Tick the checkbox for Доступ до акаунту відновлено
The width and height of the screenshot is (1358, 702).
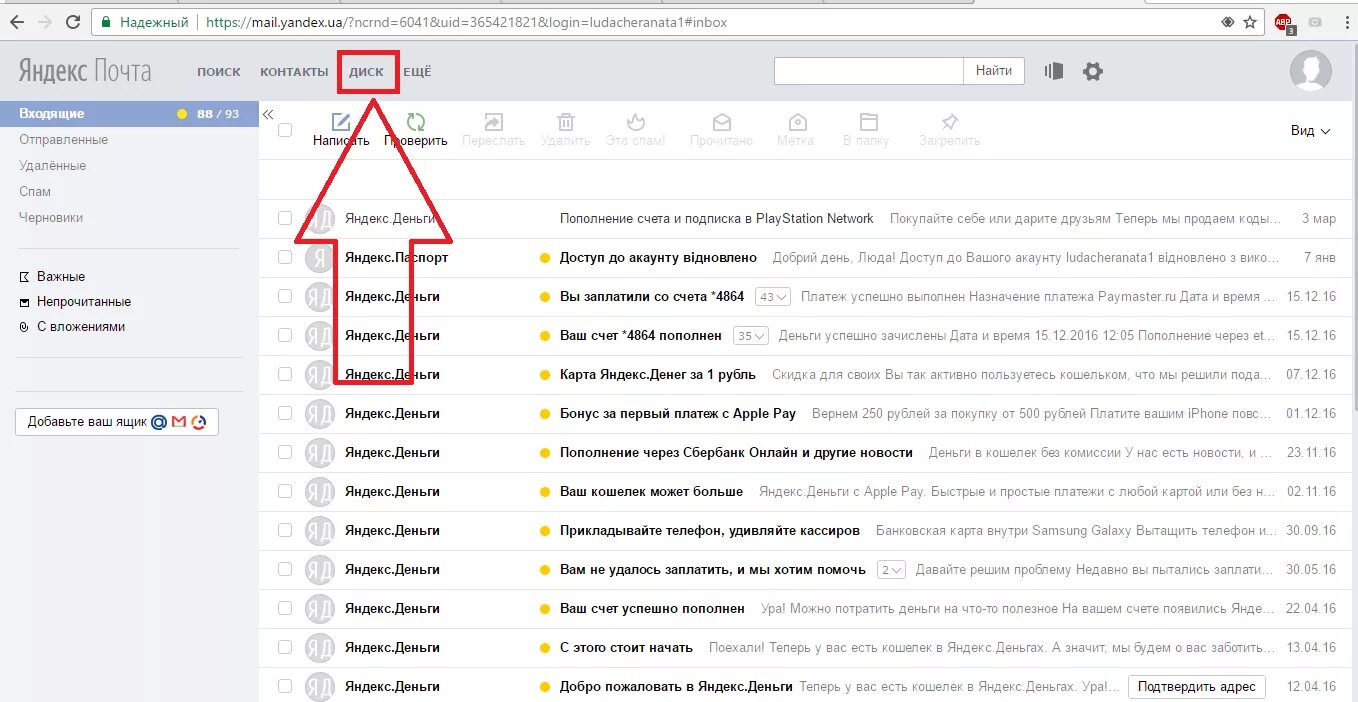(x=285, y=257)
